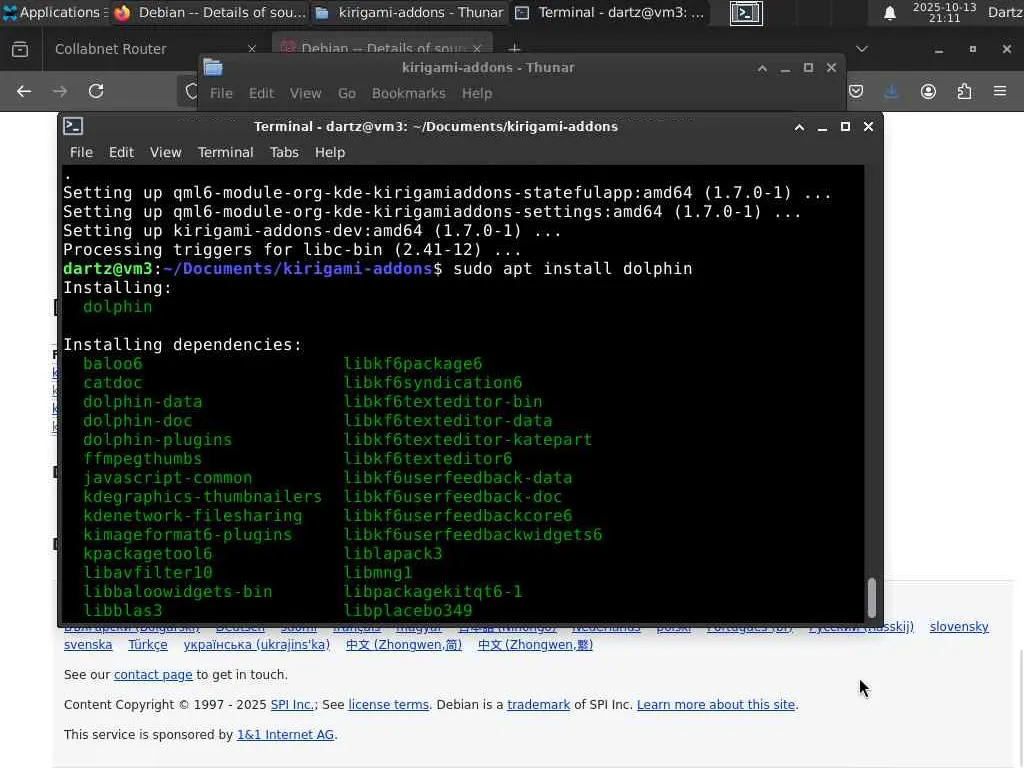Click the terminal launcher icon in the panel
The width and height of the screenshot is (1024, 768).
746,13
